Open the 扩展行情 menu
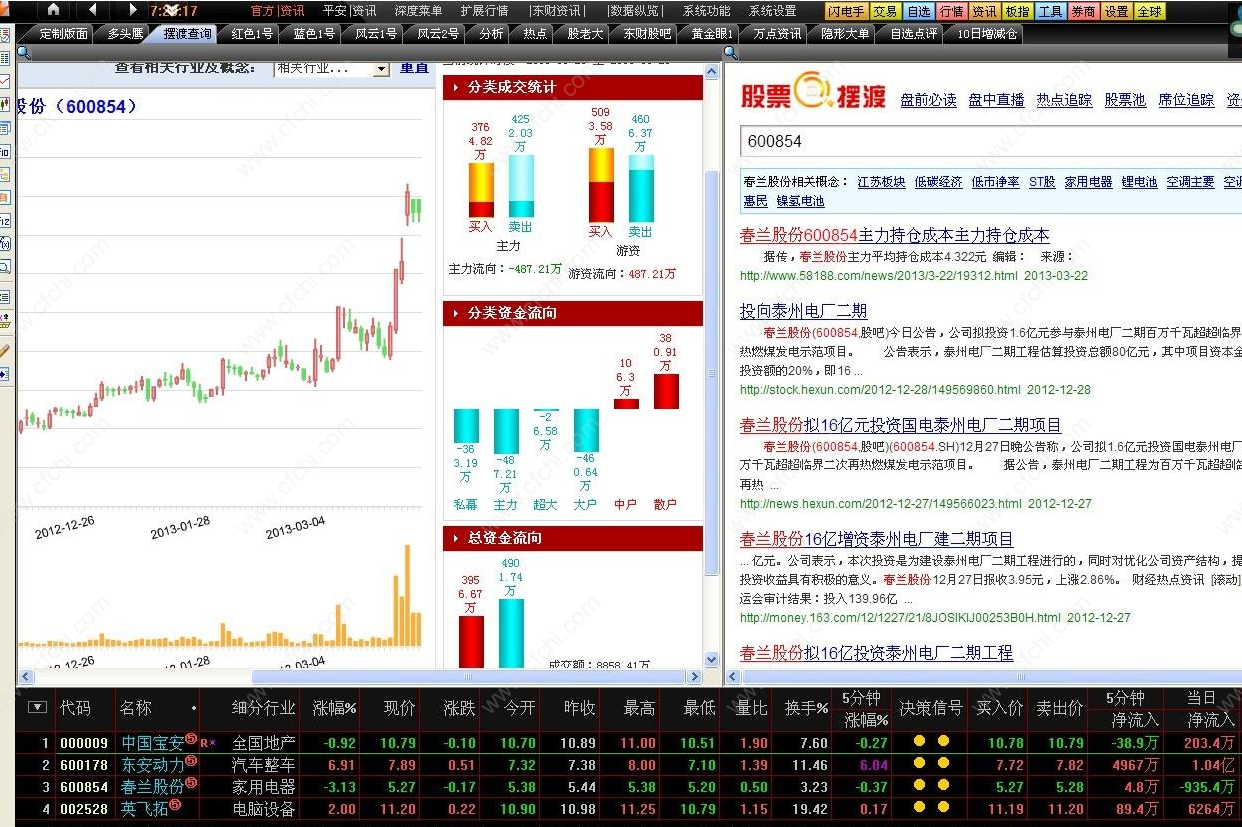The height and width of the screenshot is (827, 1242). point(484,11)
